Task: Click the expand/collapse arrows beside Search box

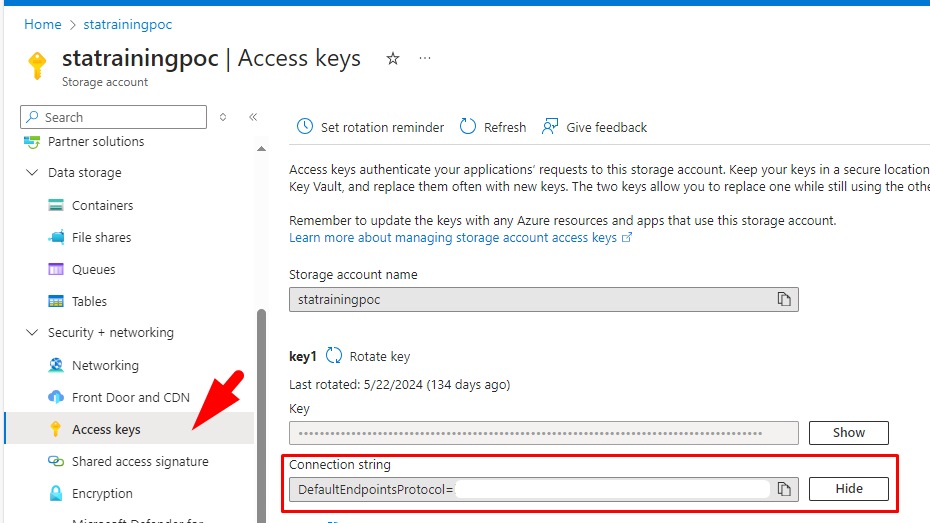Action: click(x=223, y=117)
